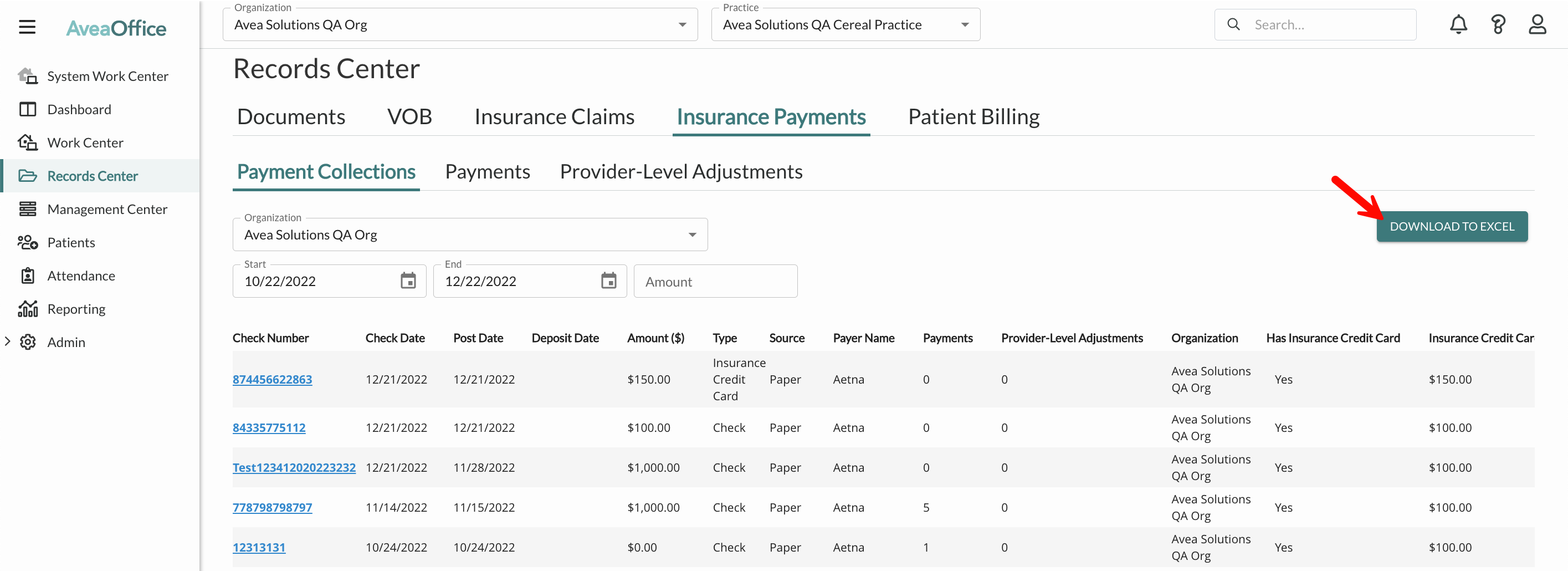This screenshot has width=1568, height=571.
Task: Expand the Admin menu chevron
Action: (7, 341)
